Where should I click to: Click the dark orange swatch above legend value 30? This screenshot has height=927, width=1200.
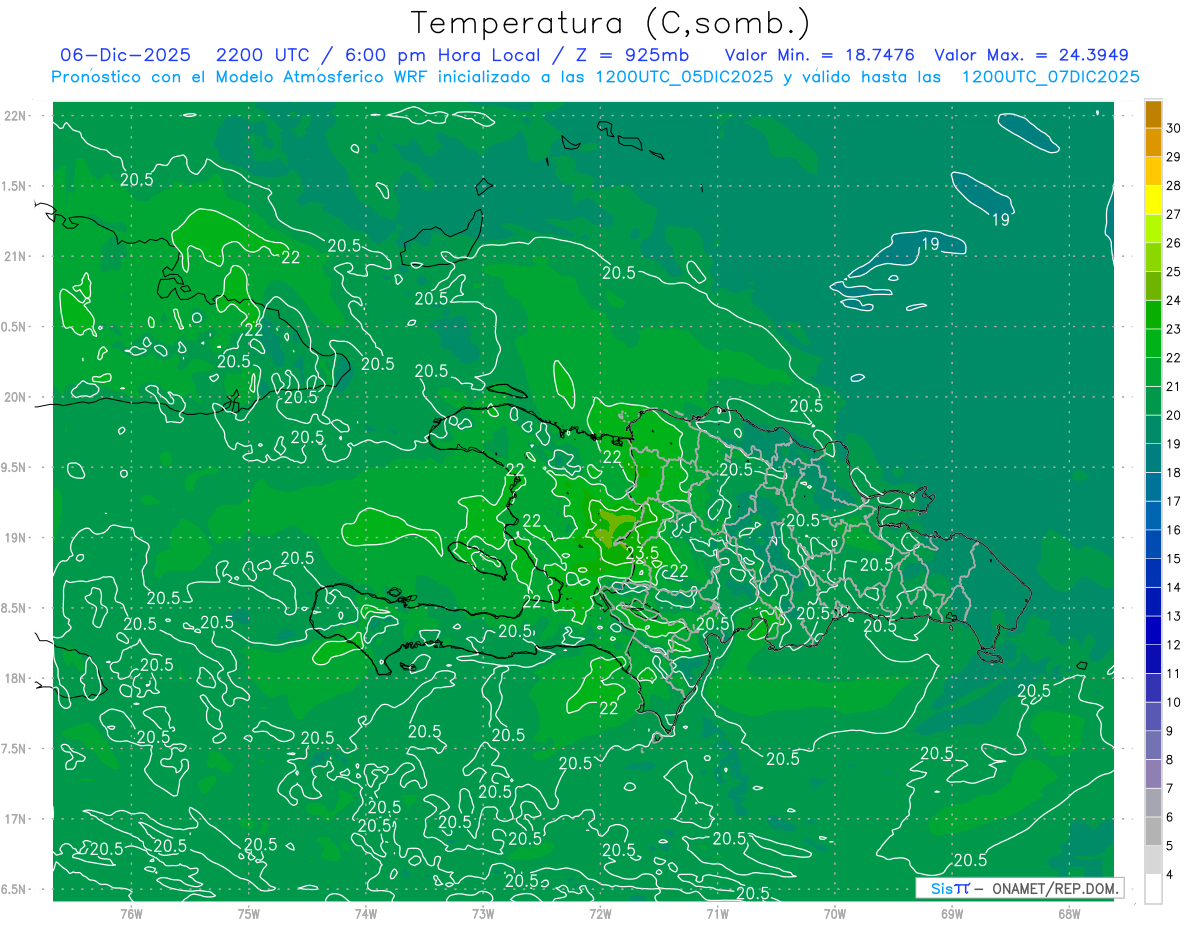pyautogui.click(x=1153, y=113)
